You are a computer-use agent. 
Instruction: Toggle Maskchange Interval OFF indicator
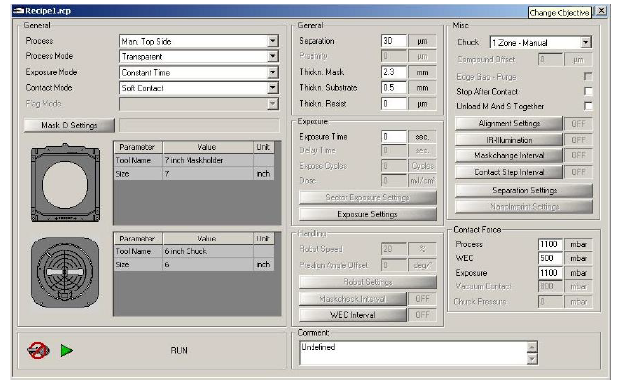pyautogui.click(x=578, y=155)
